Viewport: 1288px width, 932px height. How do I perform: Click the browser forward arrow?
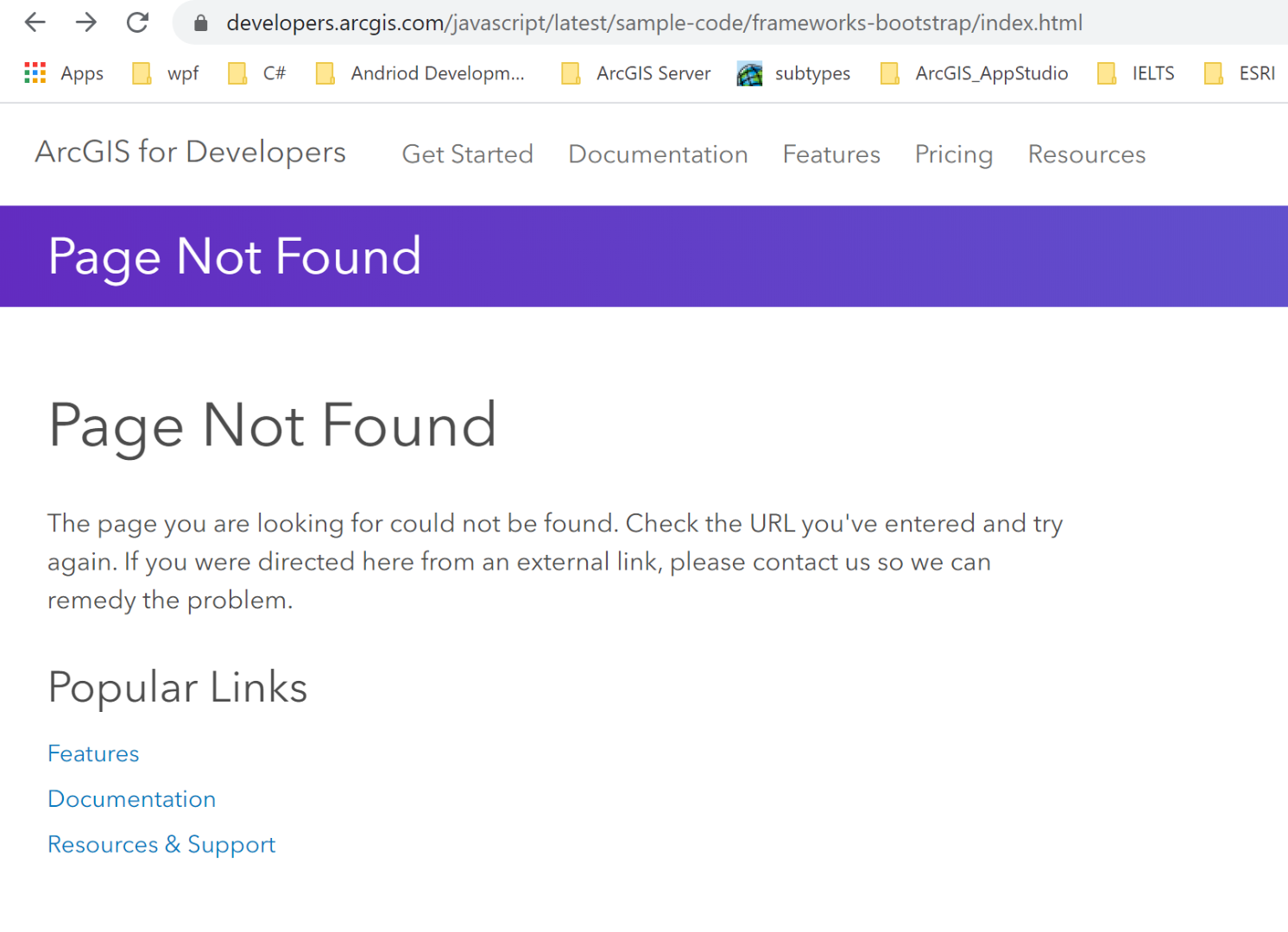(x=86, y=22)
